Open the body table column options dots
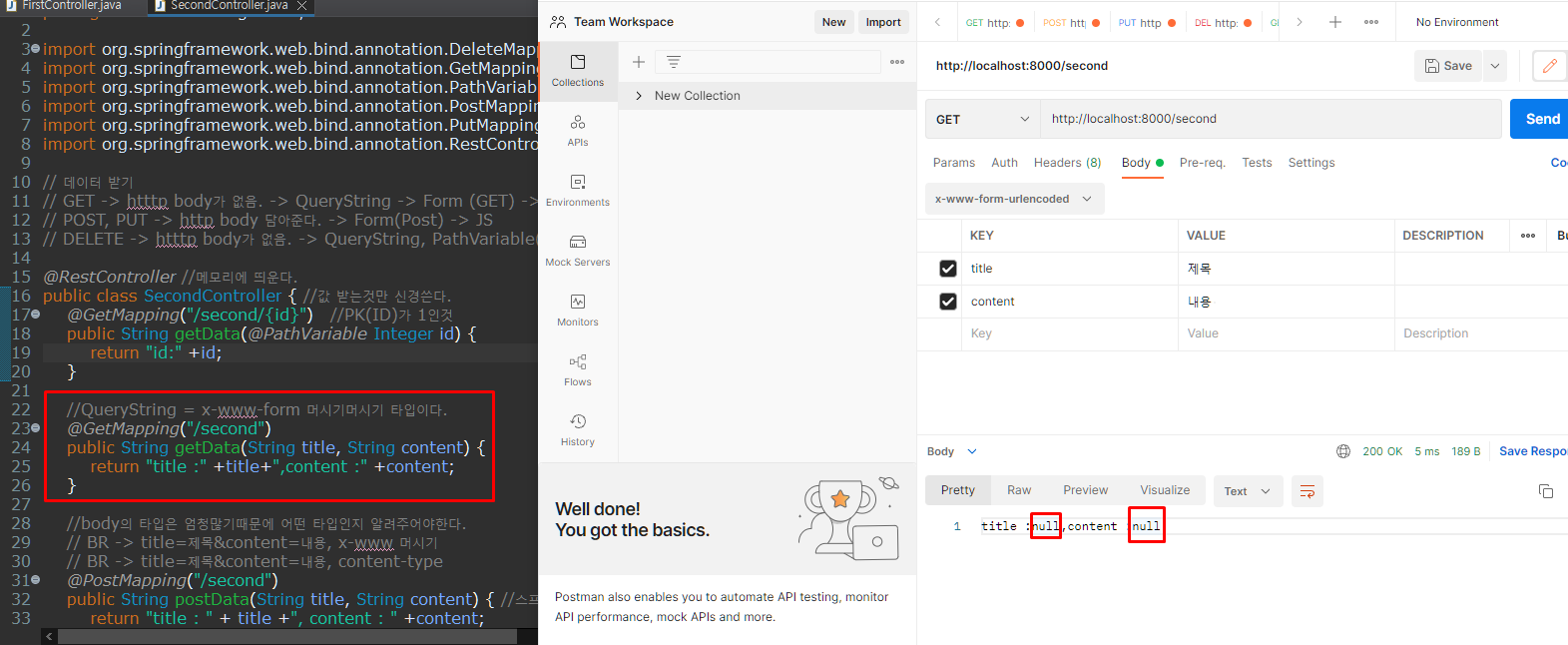This screenshot has width=1568, height=645. click(1528, 236)
